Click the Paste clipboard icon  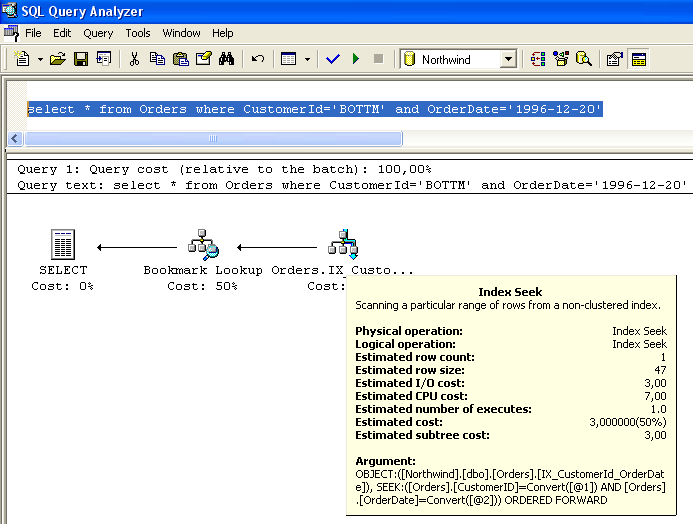(180, 59)
